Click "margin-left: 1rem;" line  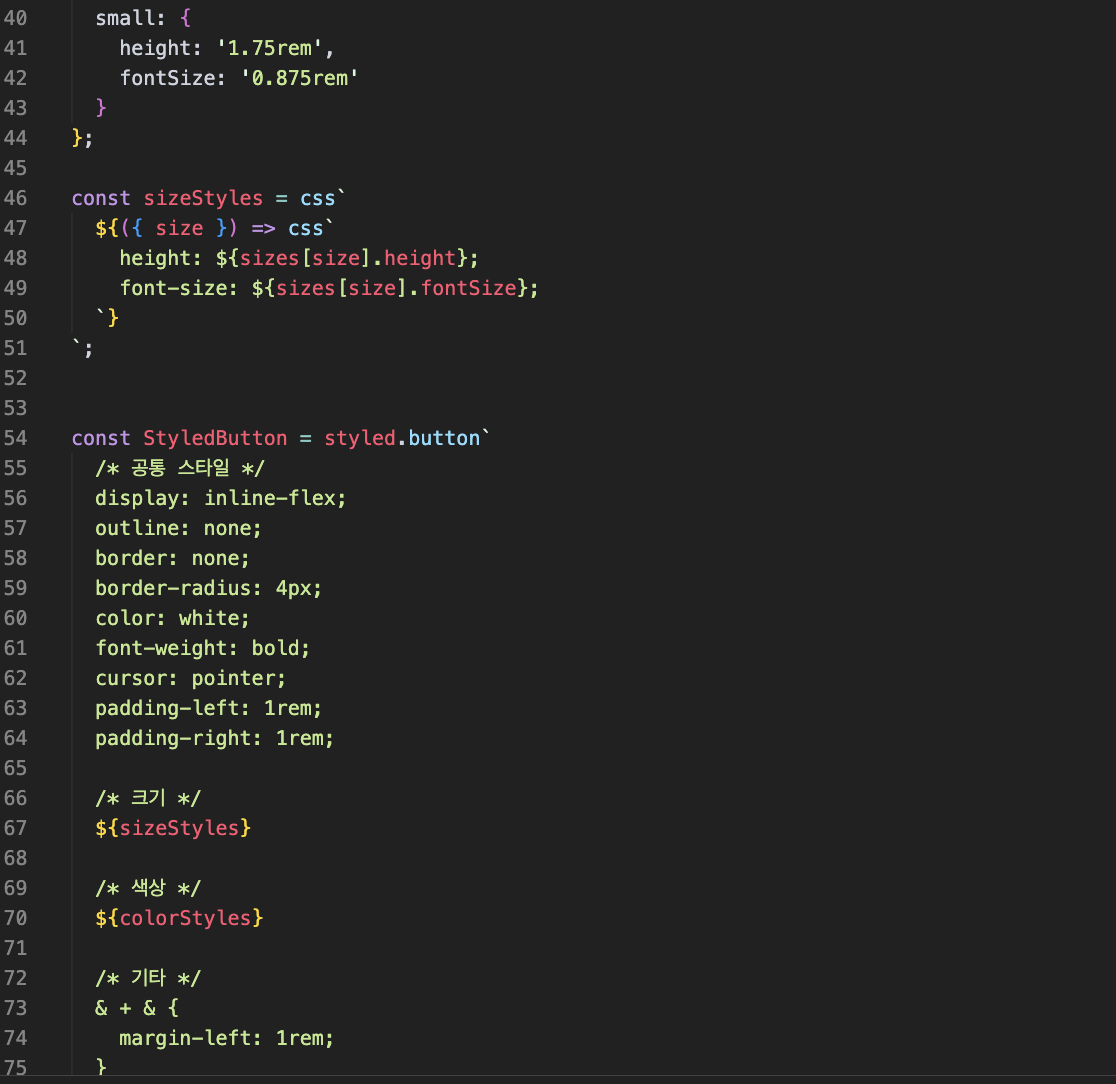point(226,1038)
